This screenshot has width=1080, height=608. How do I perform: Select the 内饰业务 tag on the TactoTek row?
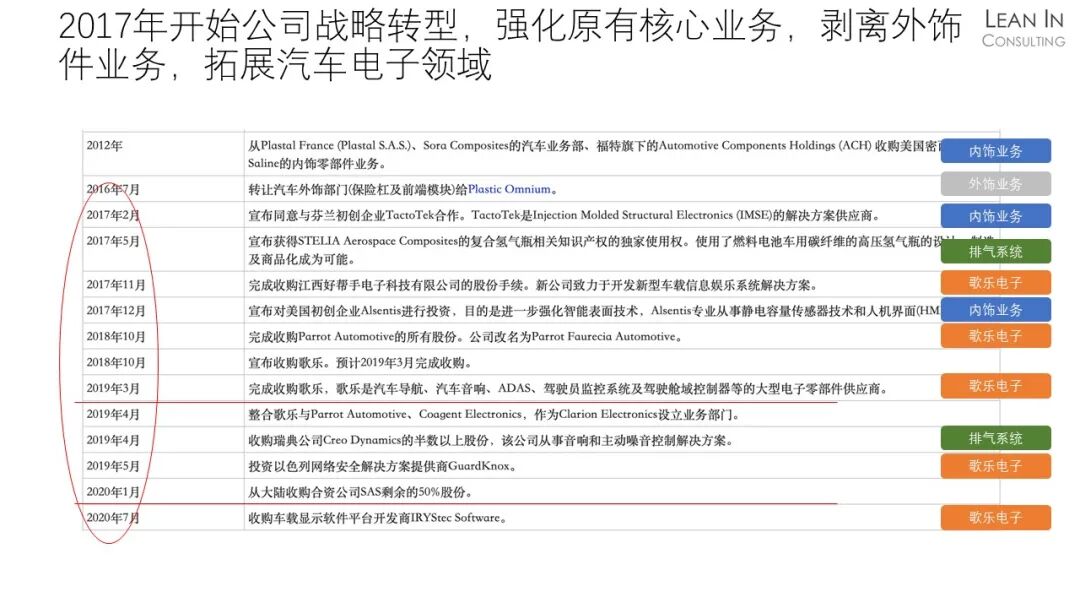pos(995,215)
